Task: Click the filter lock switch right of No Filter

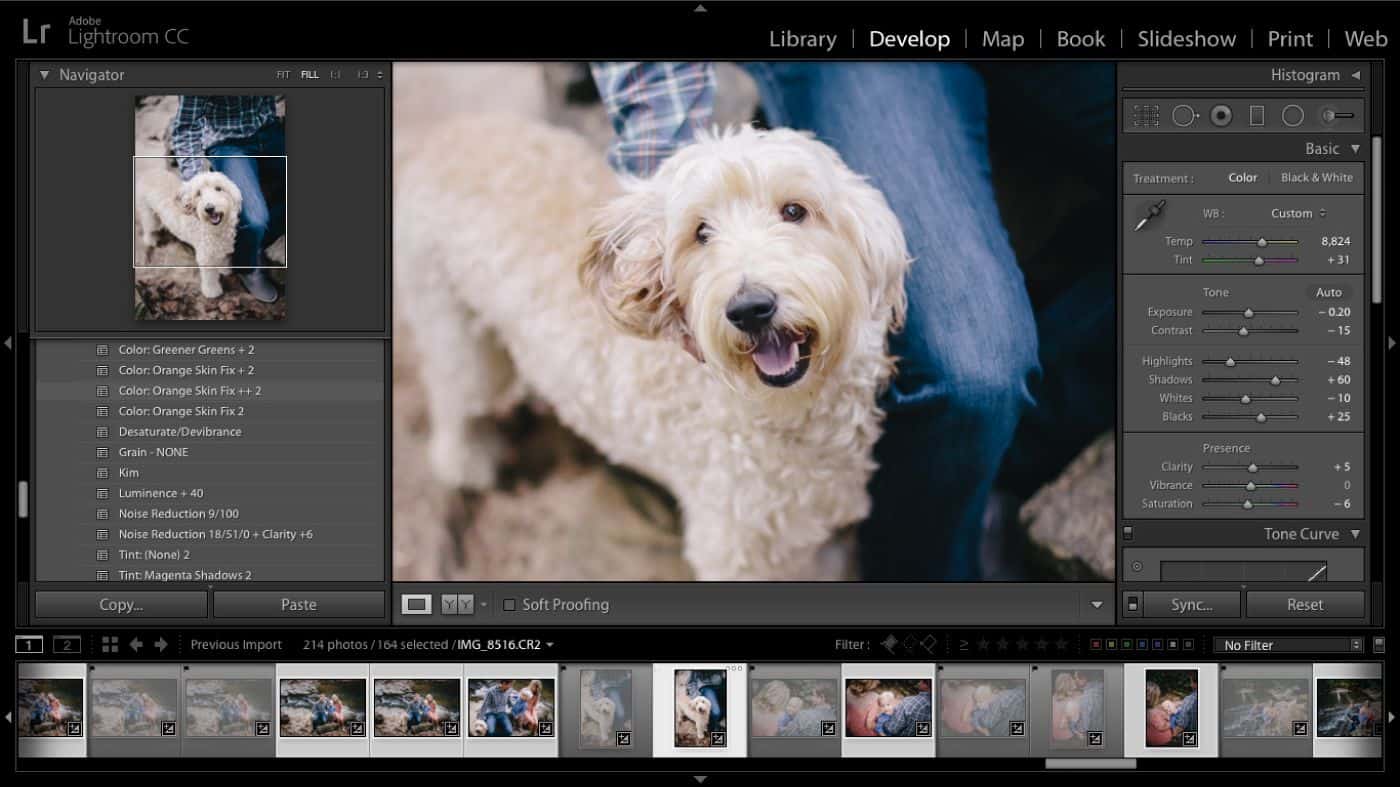Action: [x=1379, y=645]
